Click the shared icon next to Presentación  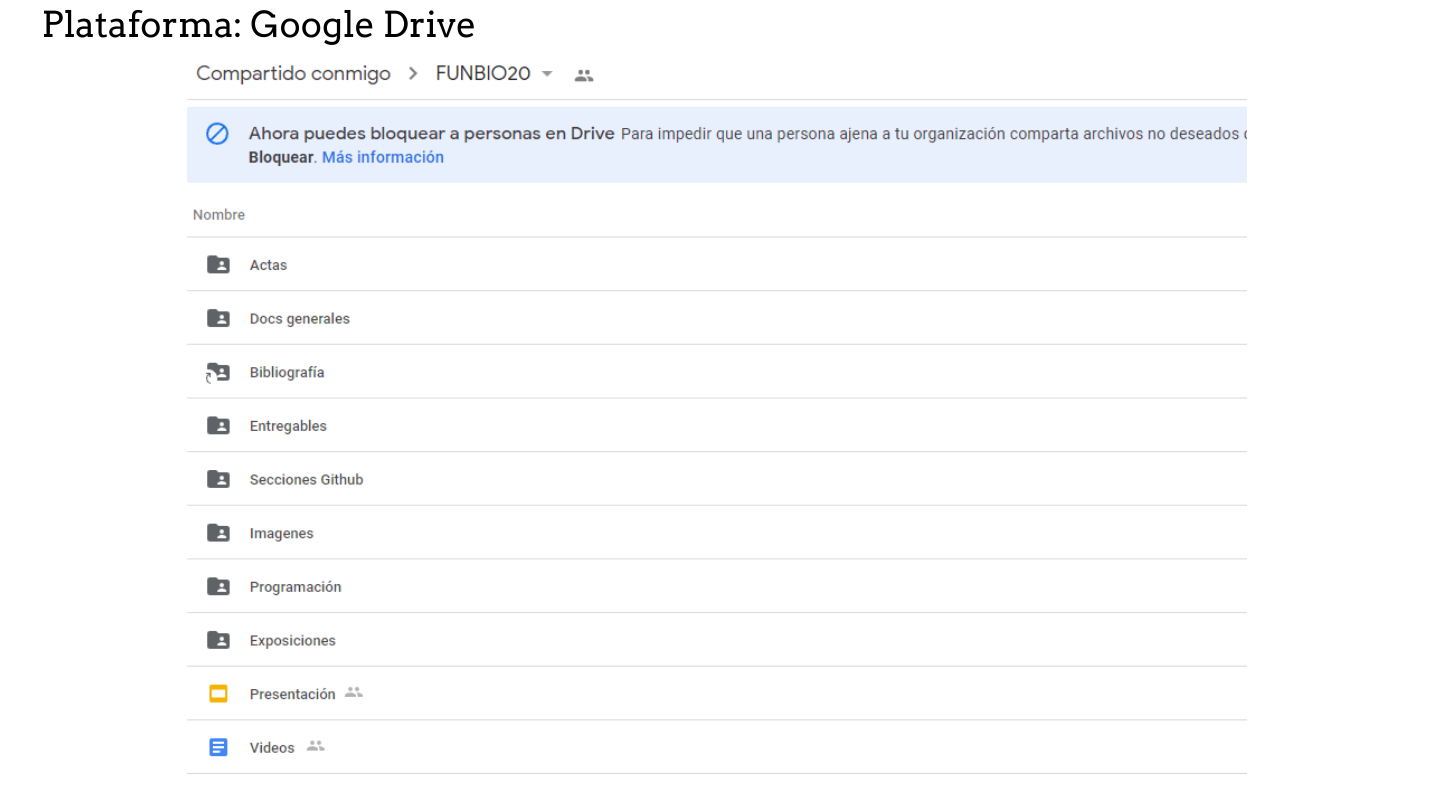pos(353,692)
